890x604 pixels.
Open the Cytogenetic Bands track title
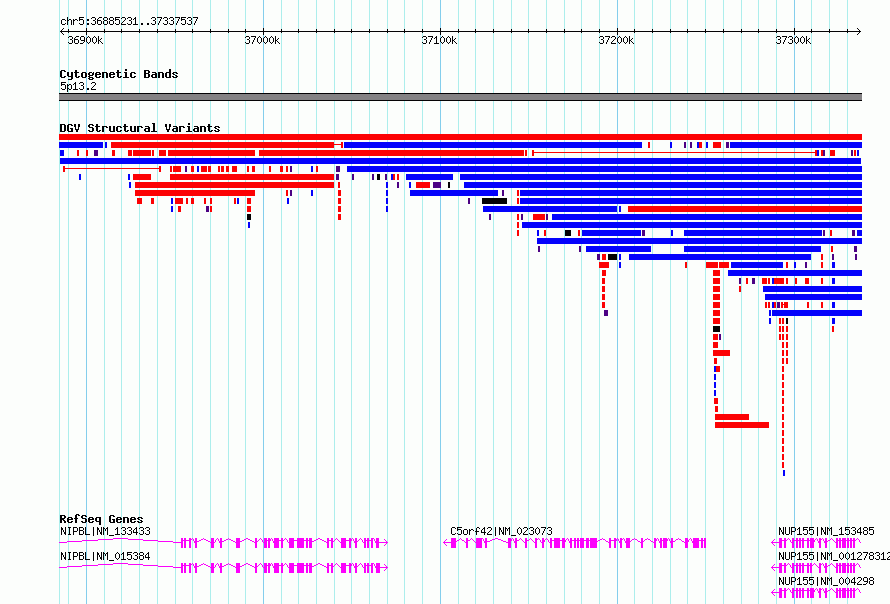[119, 74]
